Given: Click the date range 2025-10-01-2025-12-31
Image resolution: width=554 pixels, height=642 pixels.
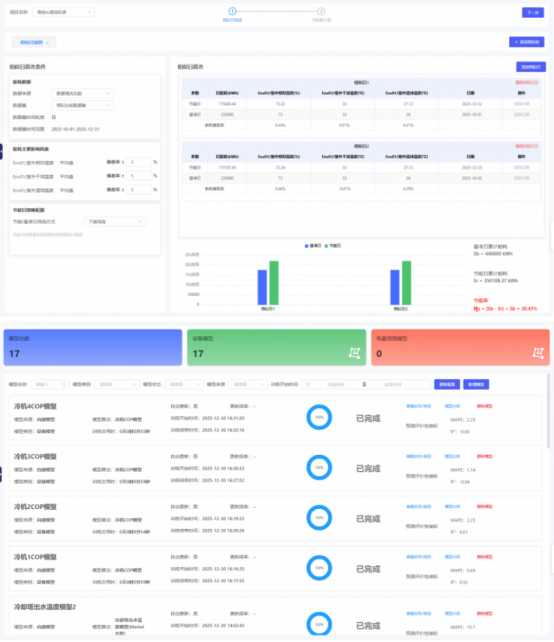Looking at the screenshot, I should 75,129.
